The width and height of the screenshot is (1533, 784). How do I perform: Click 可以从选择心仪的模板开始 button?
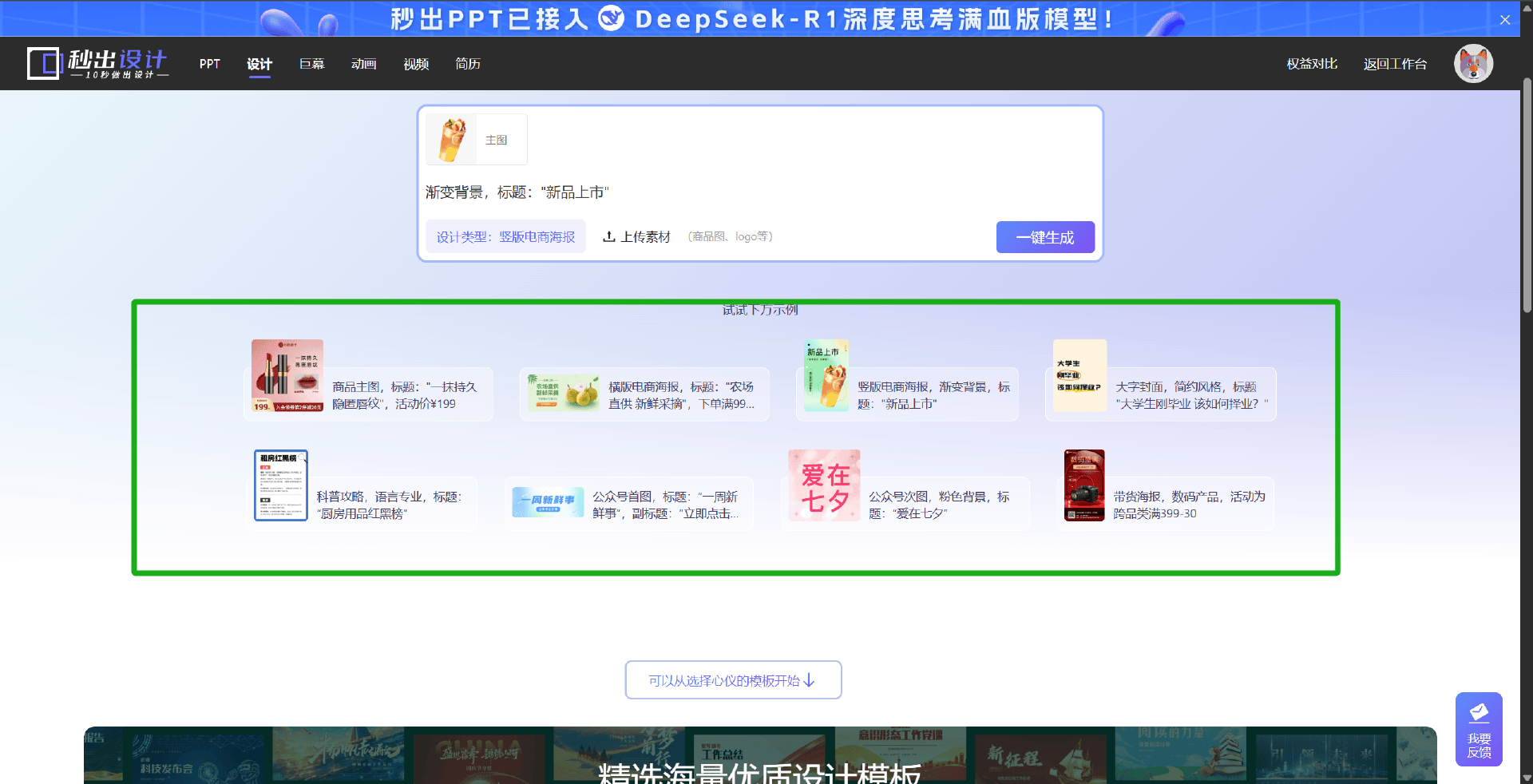point(733,680)
